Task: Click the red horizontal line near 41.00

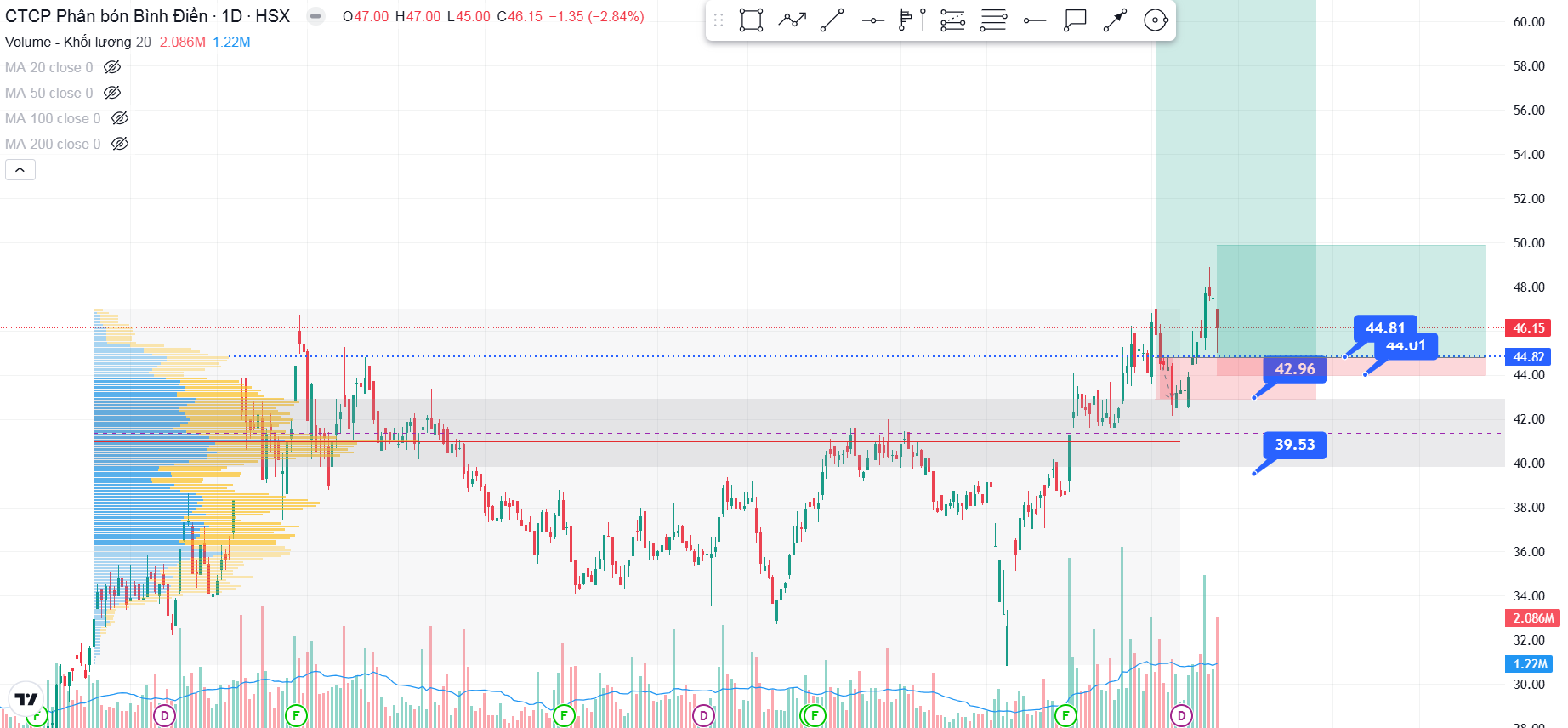Action: 637,441
